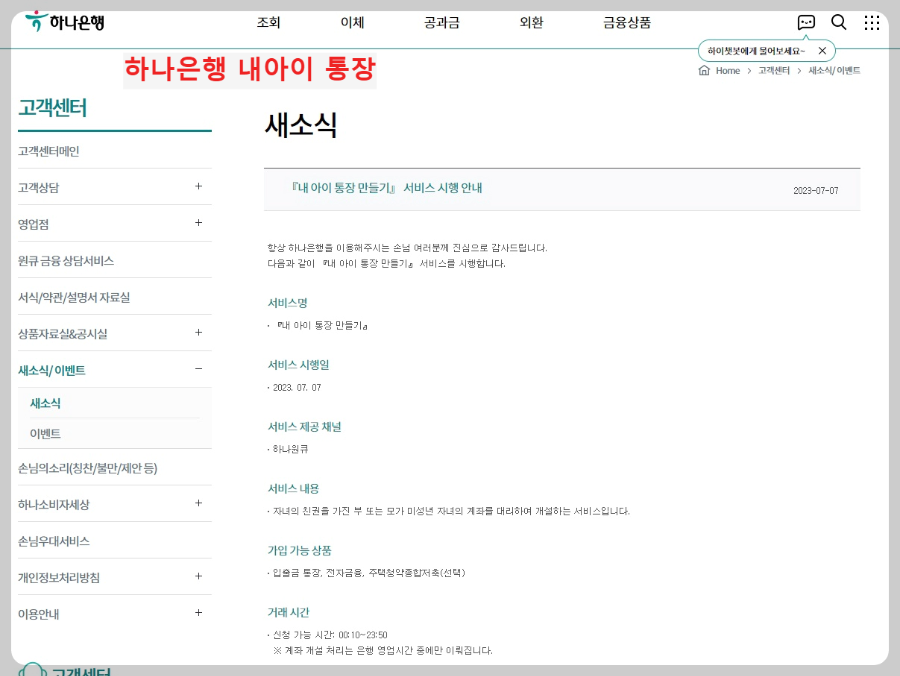The image size is (900, 676).
Task: Expand the 개인정보처리방침 plus sign
Action: tap(198, 576)
